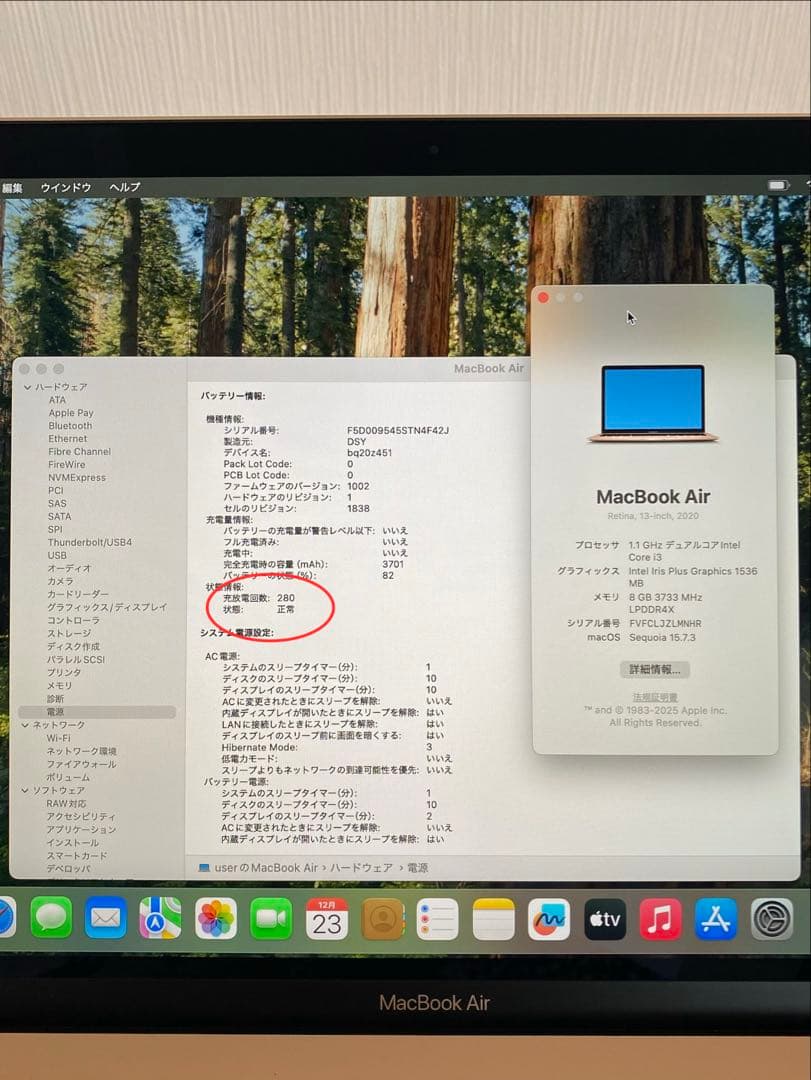
Task: Open the Reminders app icon
Action: [437, 917]
